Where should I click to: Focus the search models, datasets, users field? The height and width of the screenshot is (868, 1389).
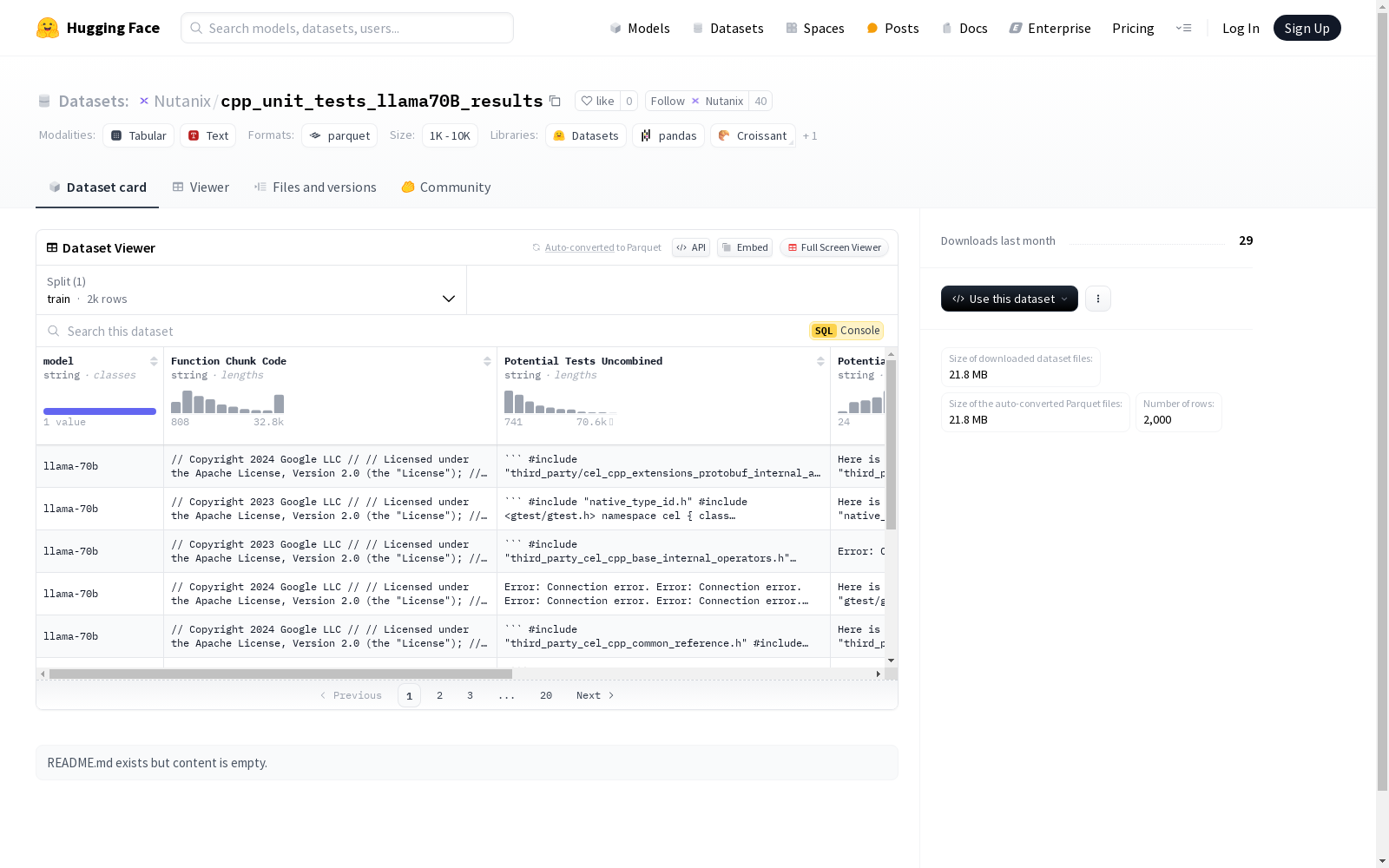[x=347, y=28]
